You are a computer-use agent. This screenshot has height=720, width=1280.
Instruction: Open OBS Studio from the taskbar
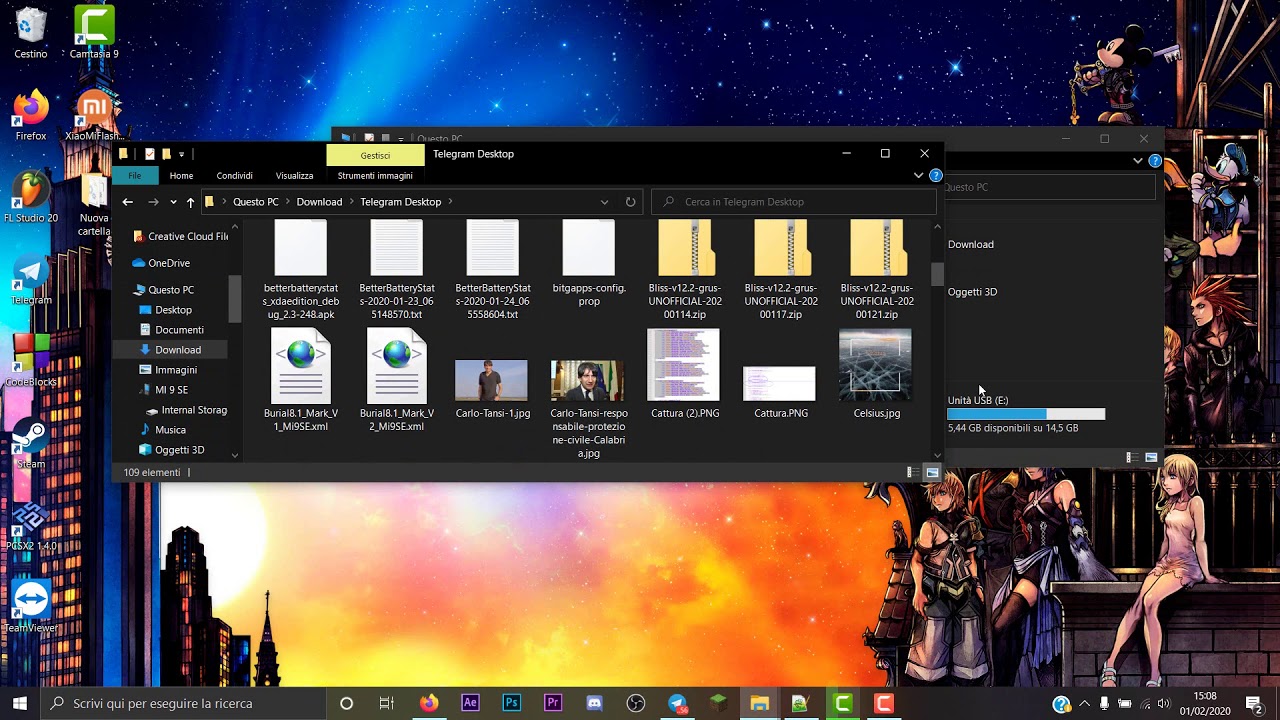pos(635,703)
